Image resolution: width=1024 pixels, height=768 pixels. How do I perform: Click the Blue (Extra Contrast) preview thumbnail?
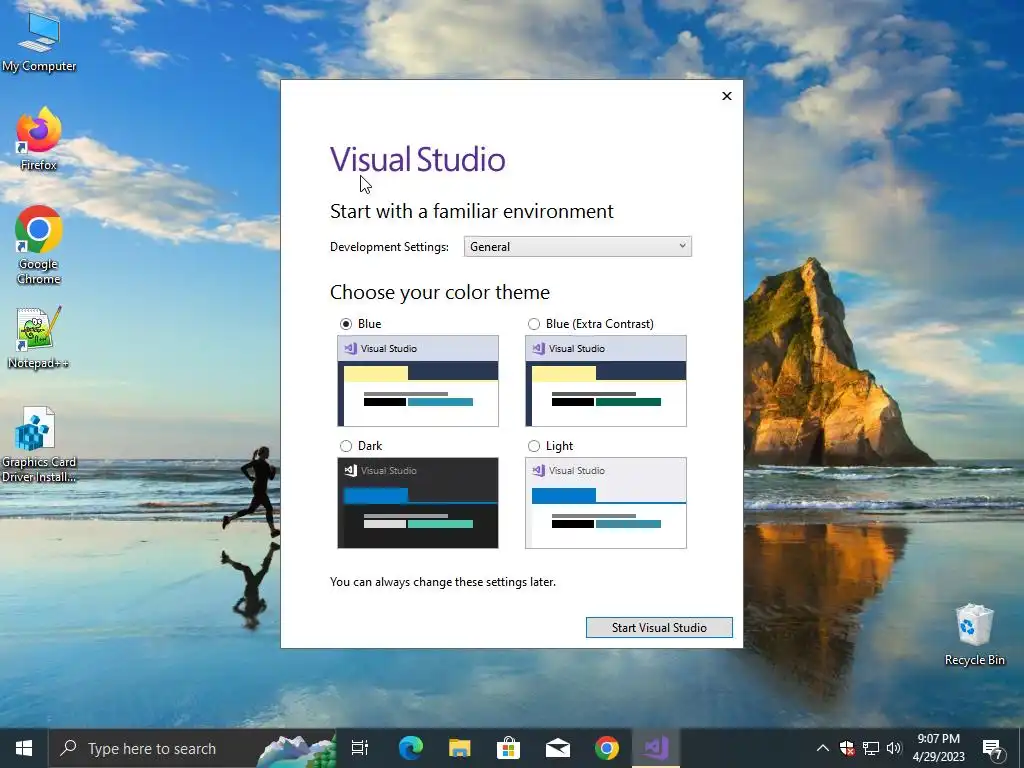coord(606,381)
